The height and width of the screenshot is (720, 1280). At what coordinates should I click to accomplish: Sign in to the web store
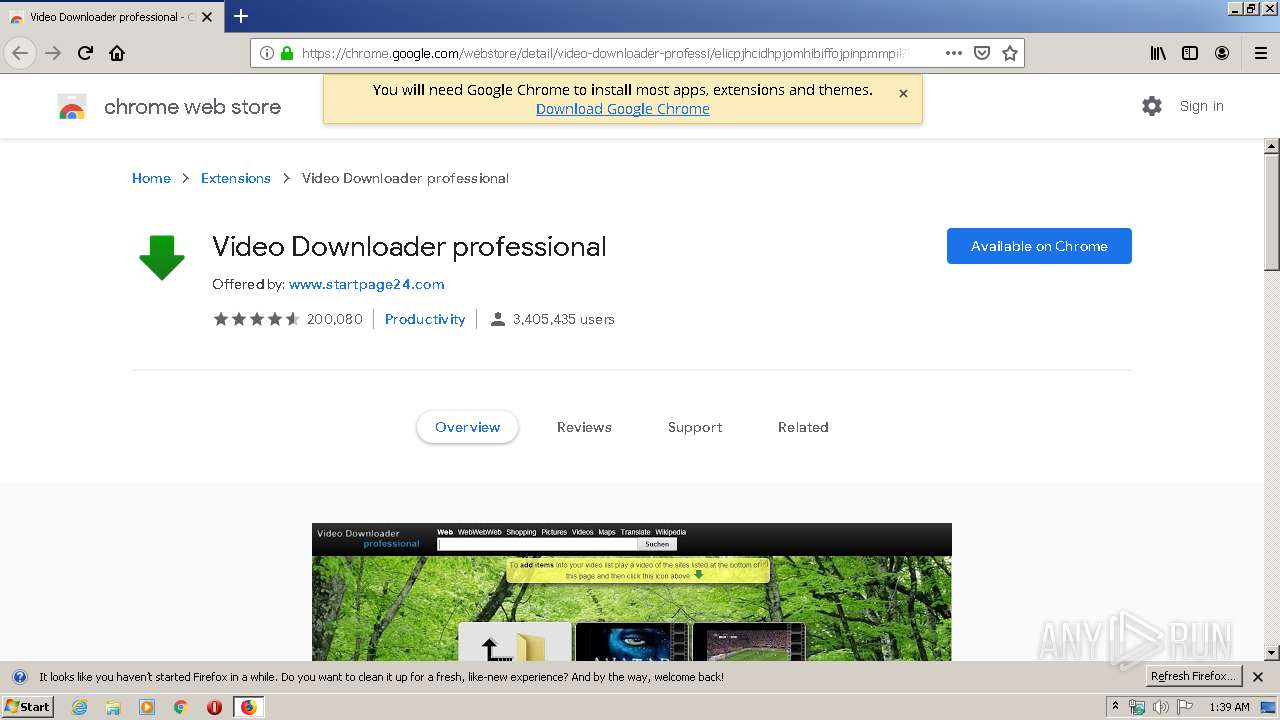point(1201,106)
